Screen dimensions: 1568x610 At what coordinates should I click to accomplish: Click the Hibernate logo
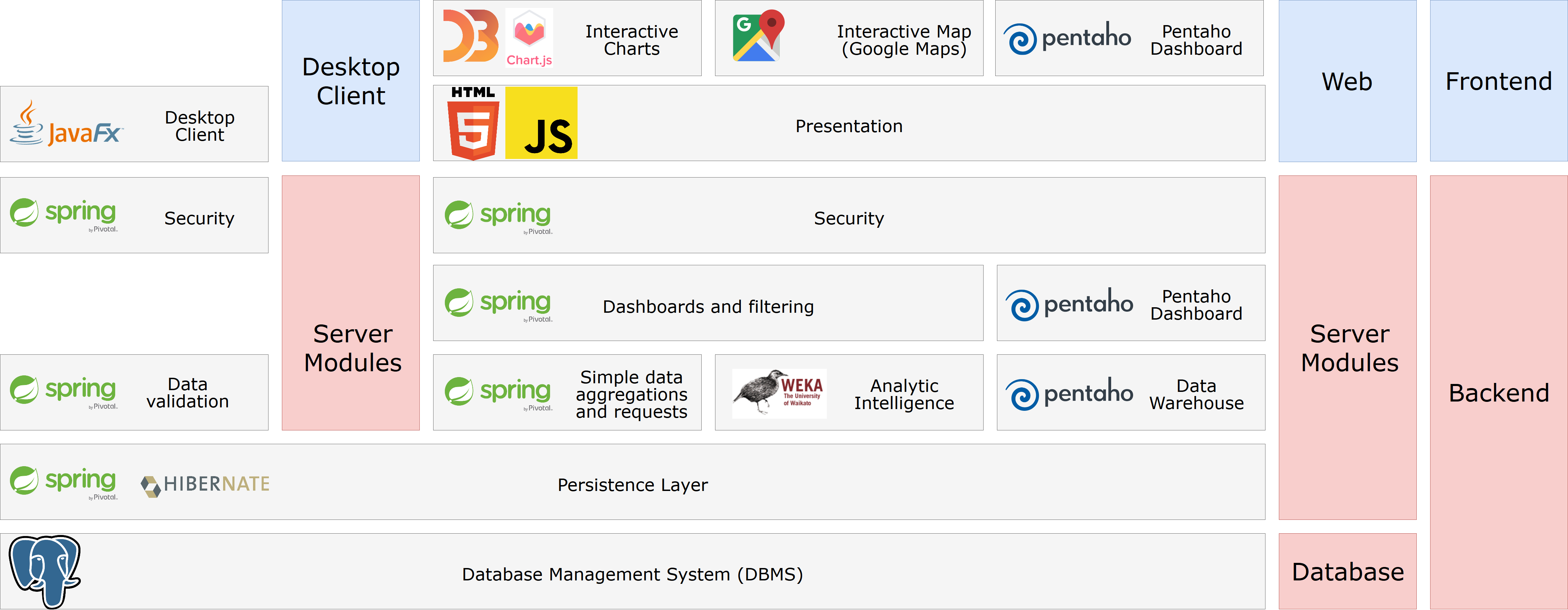pos(205,484)
